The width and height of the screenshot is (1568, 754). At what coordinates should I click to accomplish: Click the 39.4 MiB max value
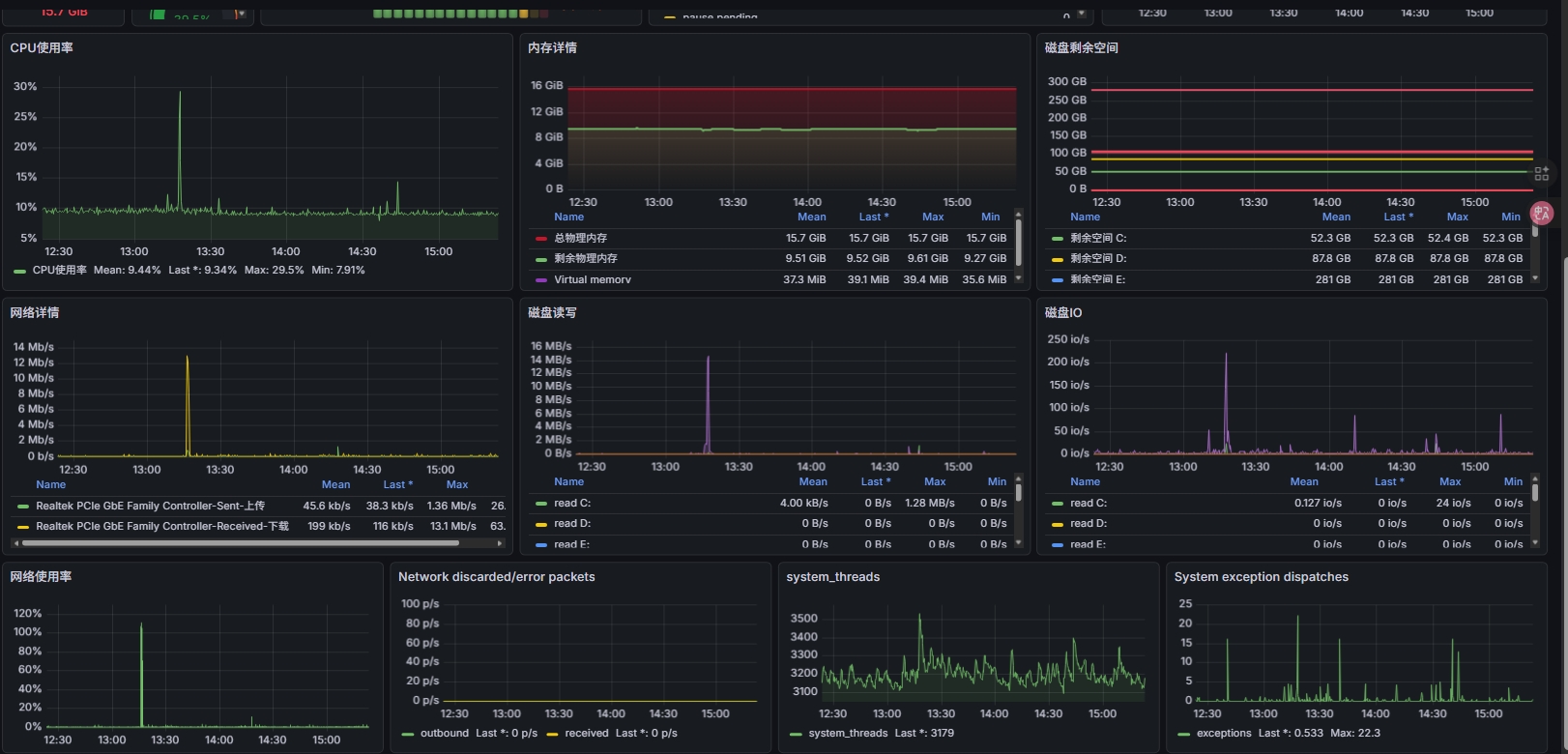pos(926,279)
